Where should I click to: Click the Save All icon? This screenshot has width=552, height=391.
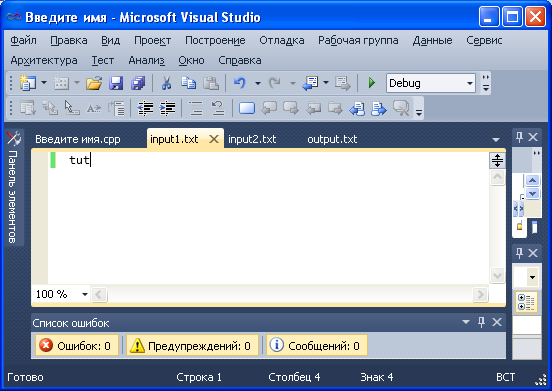pyautogui.click(x=138, y=83)
